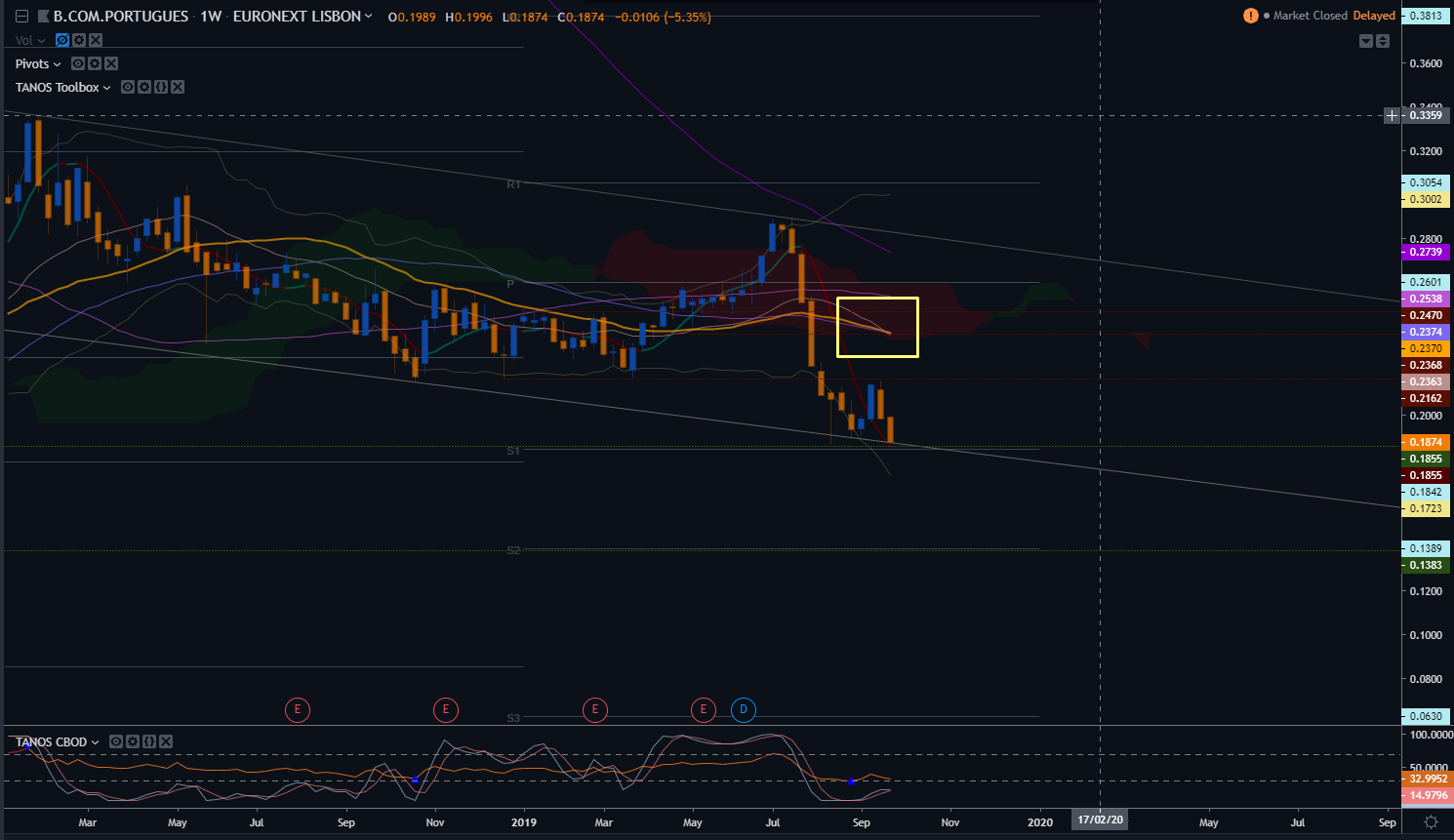Open TANOS CBOD settings gear
Image resolution: width=1454 pixels, height=840 pixels.
click(x=133, y=741)
